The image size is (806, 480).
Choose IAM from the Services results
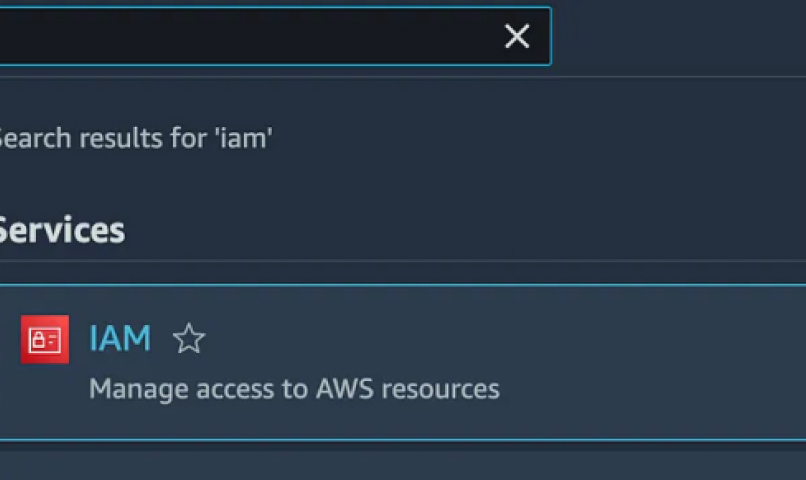pyautogui.click(x=120, y=338)
